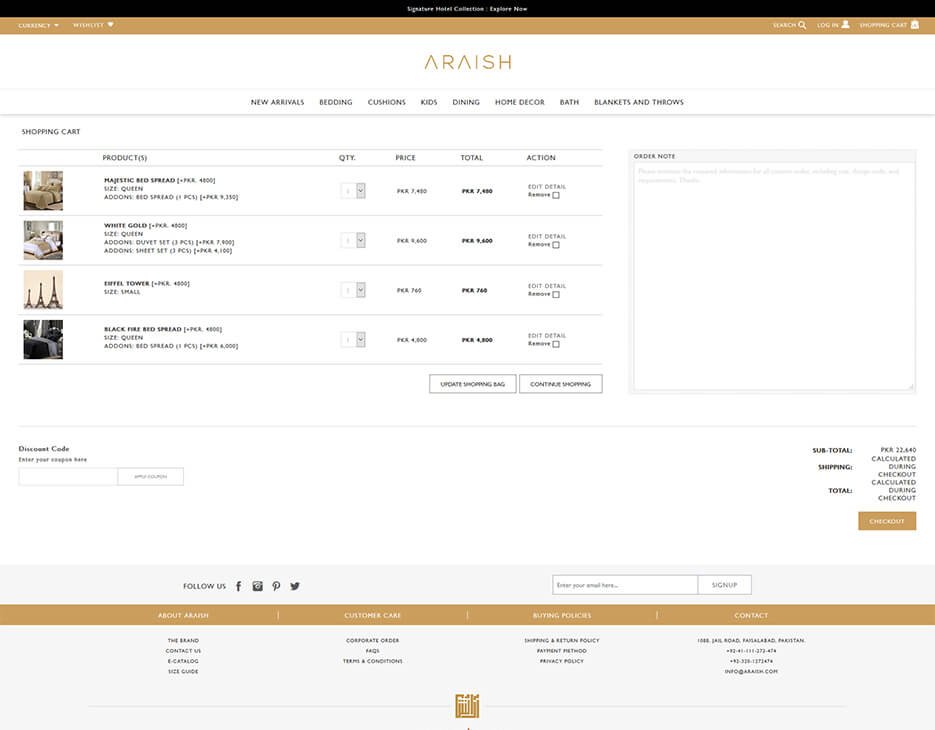The image size is (935, 730).
Task: Click the Black Fire Bed Spread product name
Action: coord(143,329)
